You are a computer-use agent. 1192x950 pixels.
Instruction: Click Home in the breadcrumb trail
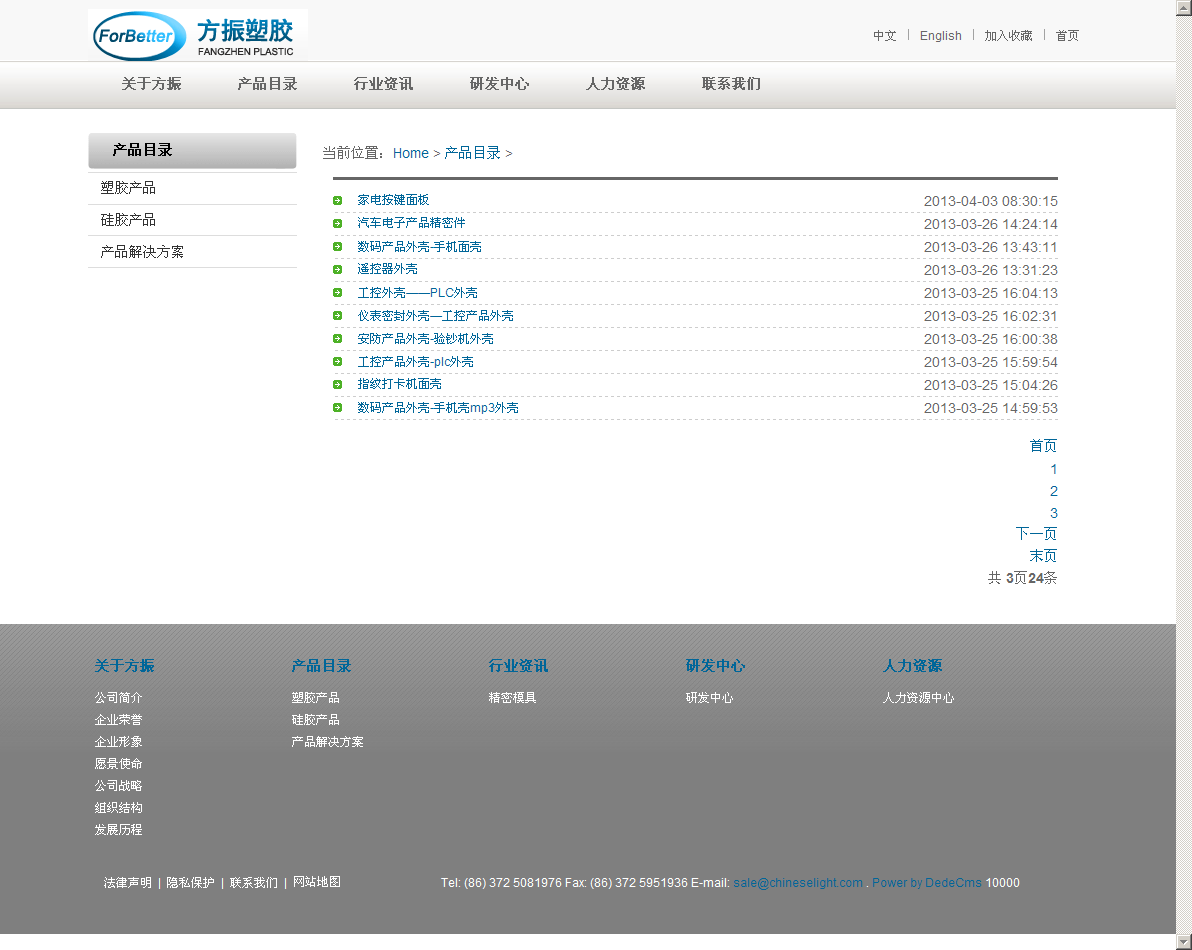click(410, 153)
